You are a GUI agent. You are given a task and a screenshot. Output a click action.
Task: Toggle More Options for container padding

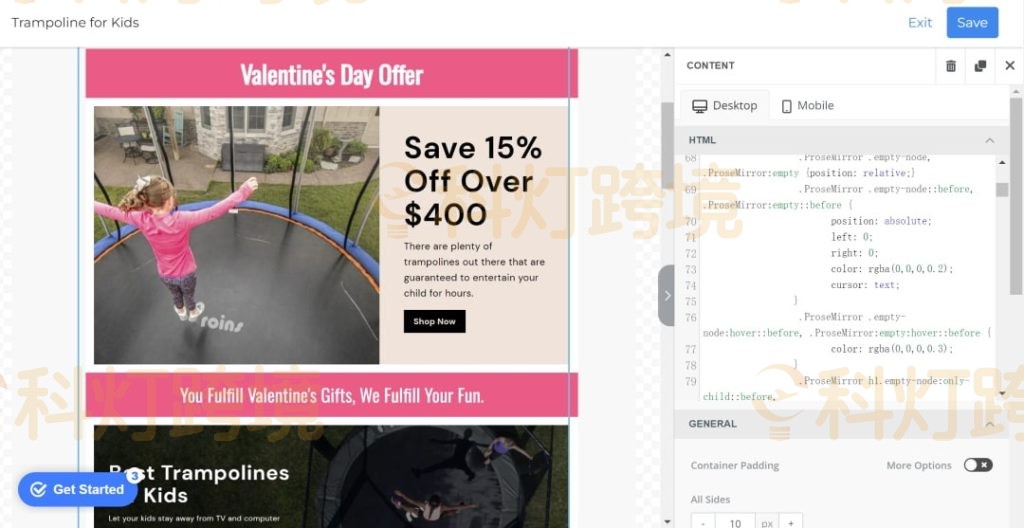[978, 465]
